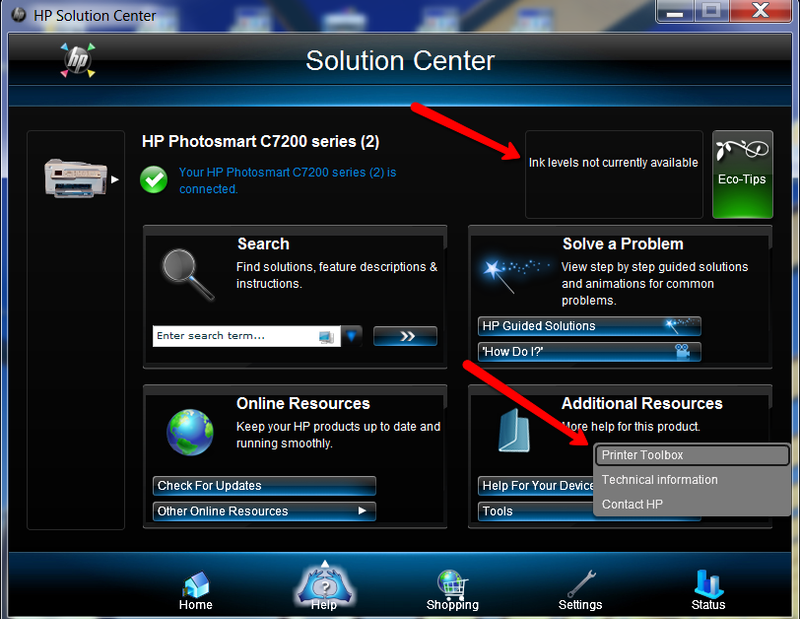Click Check For Updates
This screenshot has height=619, width=800.
(x=264, y=486)
